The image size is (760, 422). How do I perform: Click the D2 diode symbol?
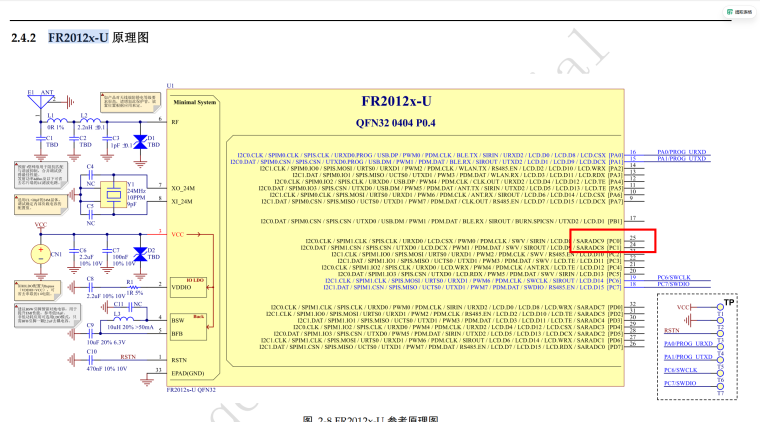140,254
